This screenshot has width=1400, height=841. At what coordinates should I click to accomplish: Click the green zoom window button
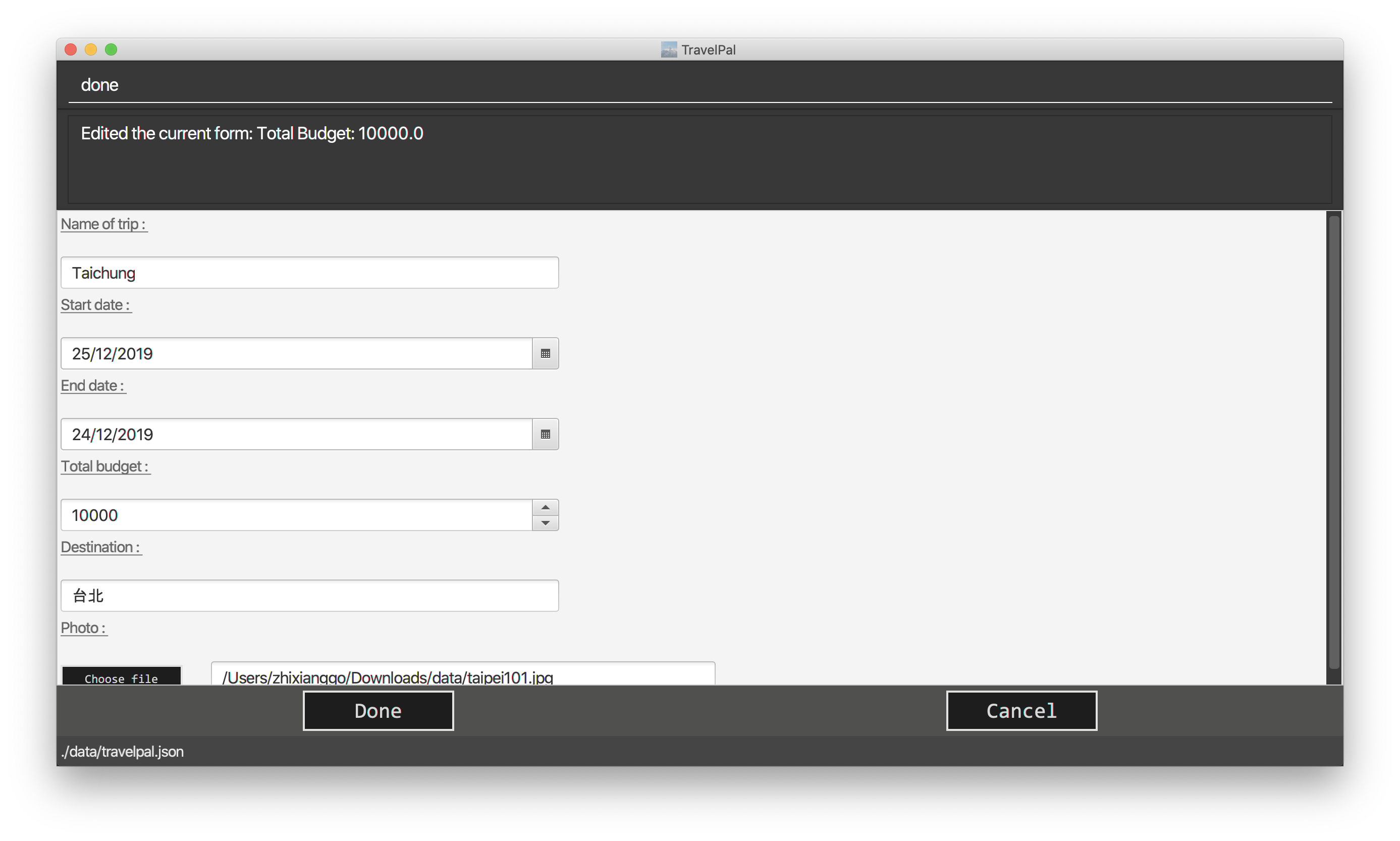pos(111,50)
